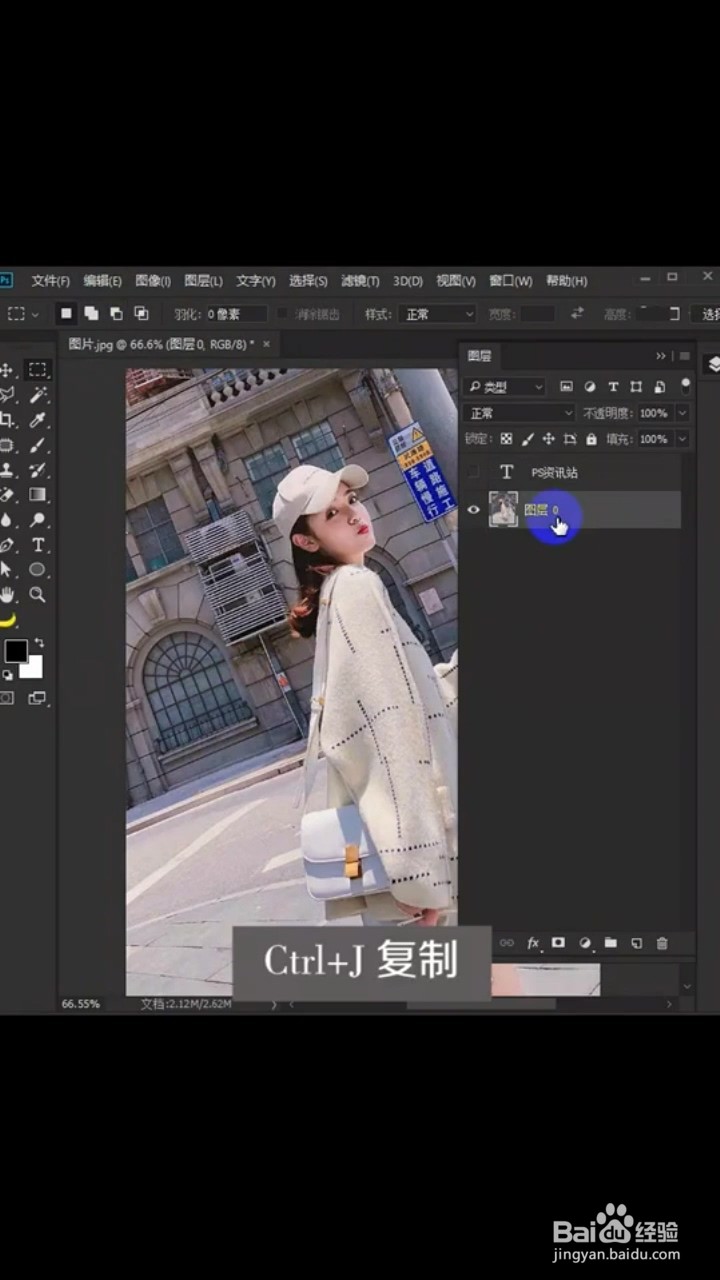Filter layers by shape layers

coord(636,387)
